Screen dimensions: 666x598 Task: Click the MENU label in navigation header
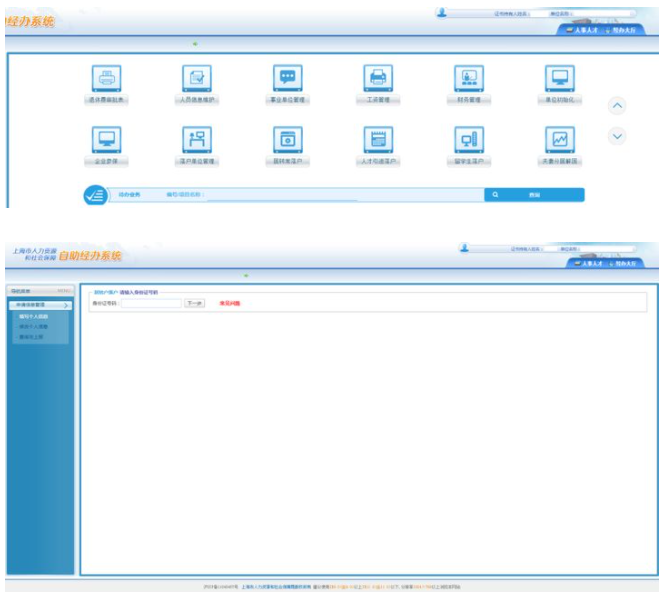[x=64, y=291]
